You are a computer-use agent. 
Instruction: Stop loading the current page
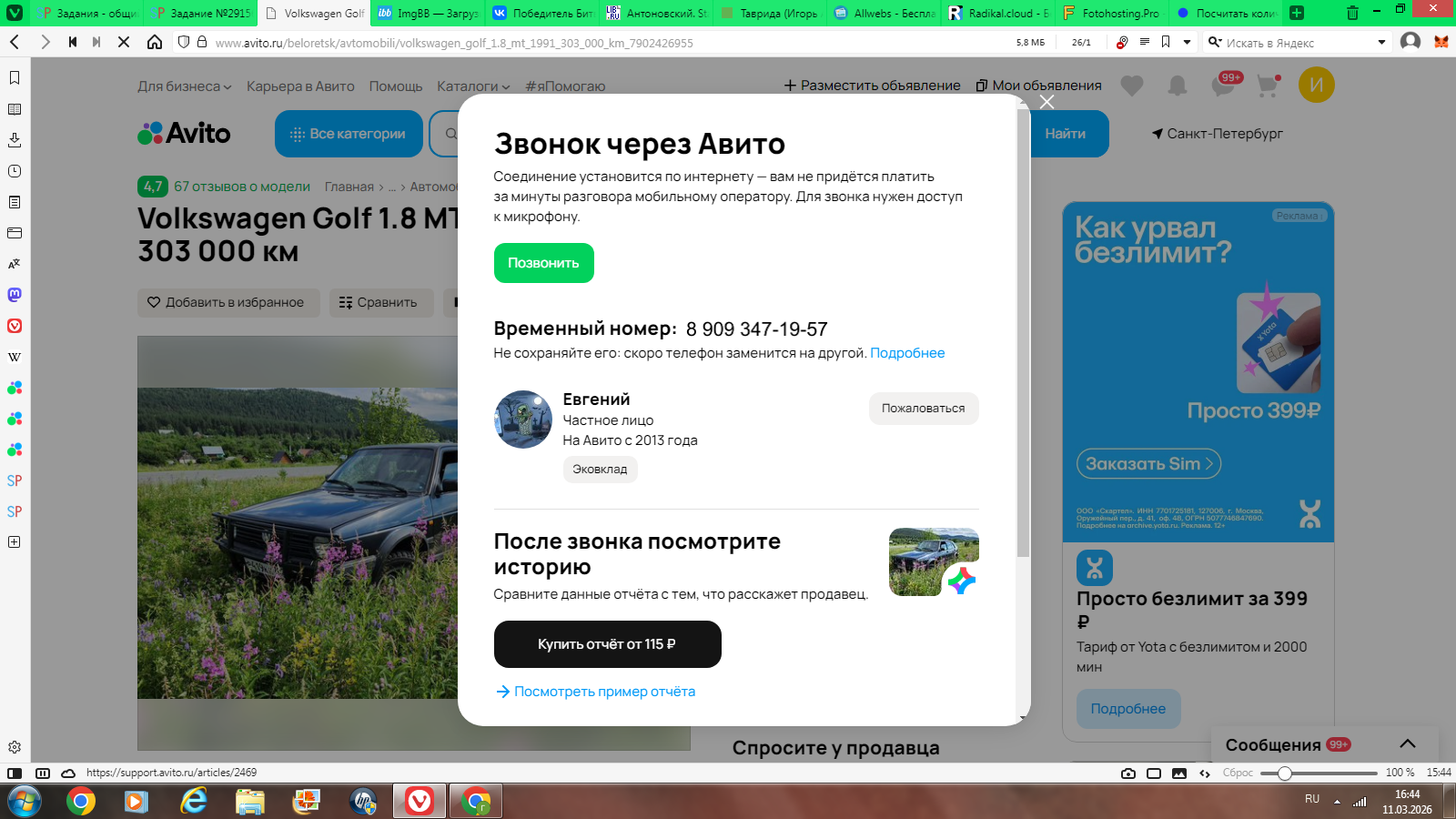click(x=125, y=42)
